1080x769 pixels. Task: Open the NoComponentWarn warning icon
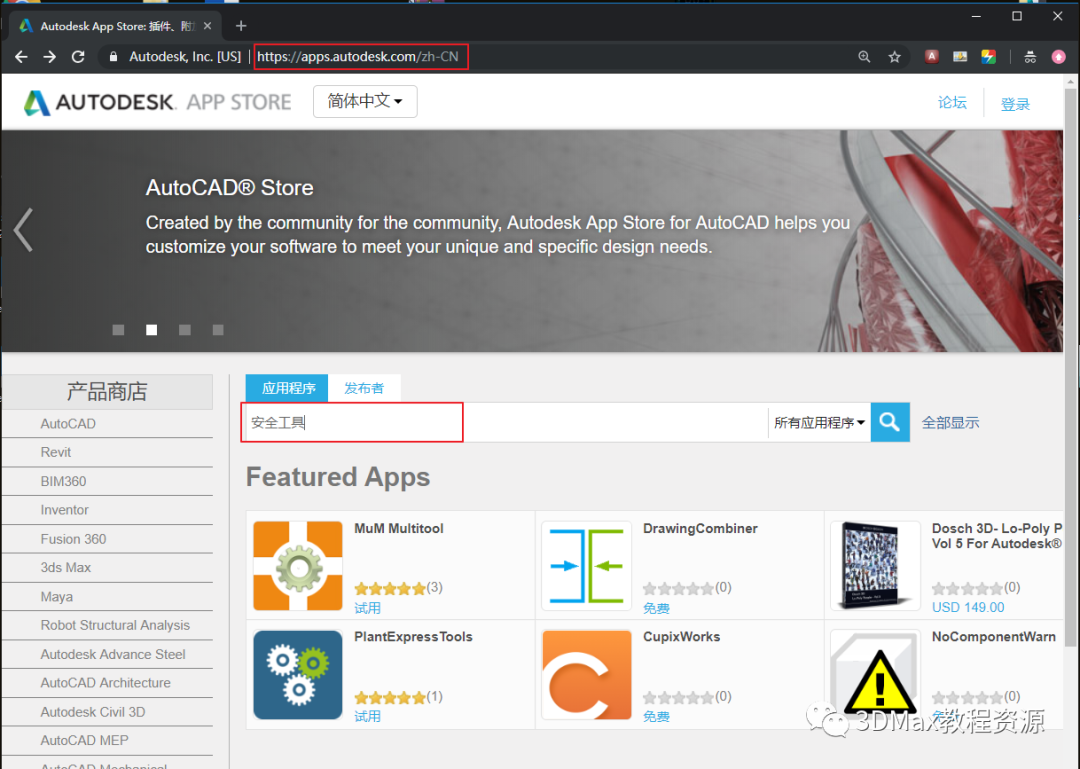tap(875, 675)
